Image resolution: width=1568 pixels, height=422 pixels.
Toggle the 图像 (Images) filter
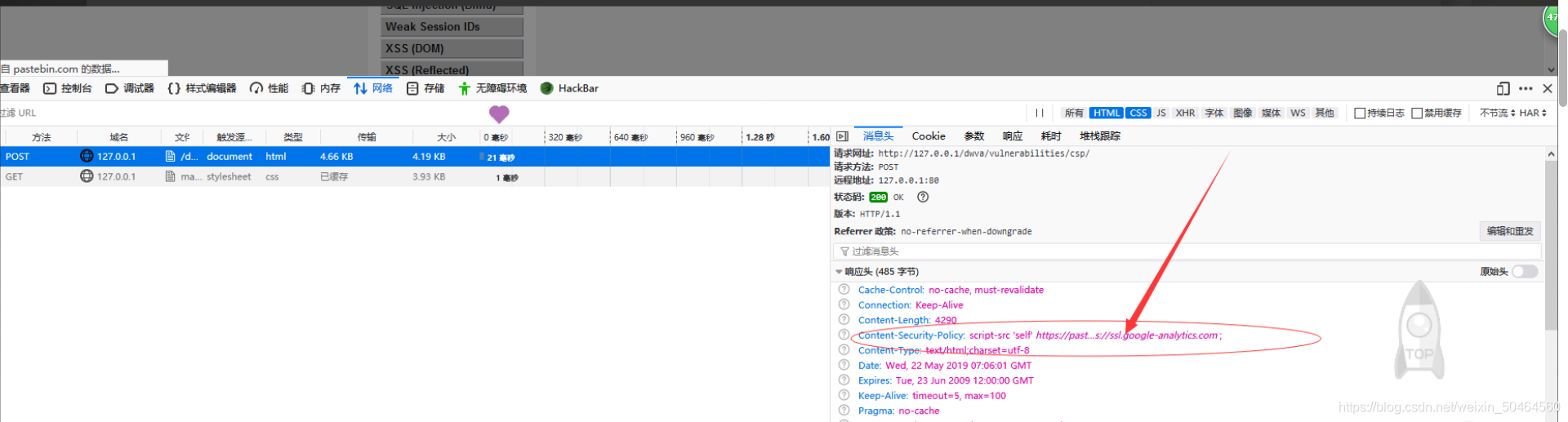1243,113
